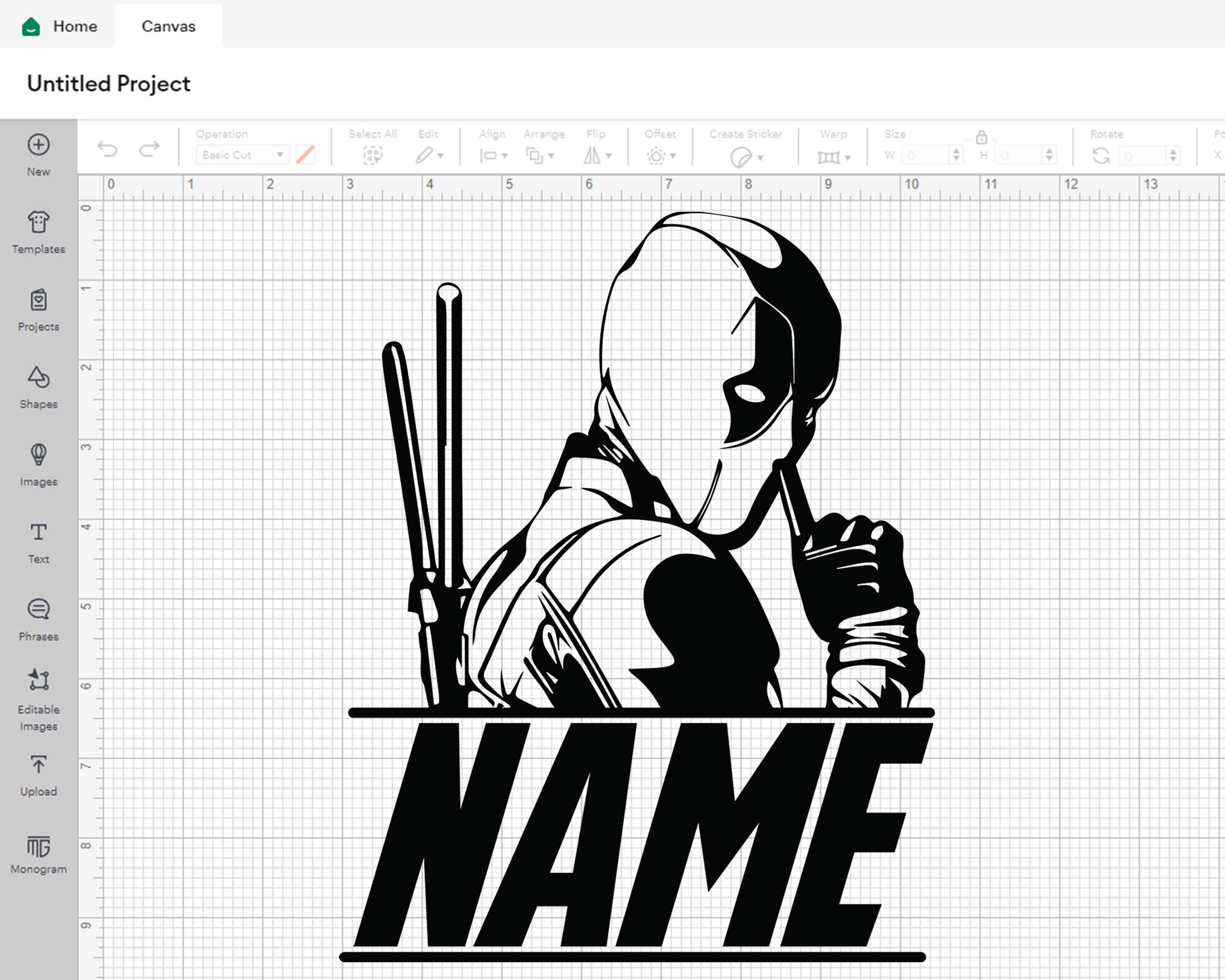
Task: Open the Shapes panel
Action: tap(38, 387)
